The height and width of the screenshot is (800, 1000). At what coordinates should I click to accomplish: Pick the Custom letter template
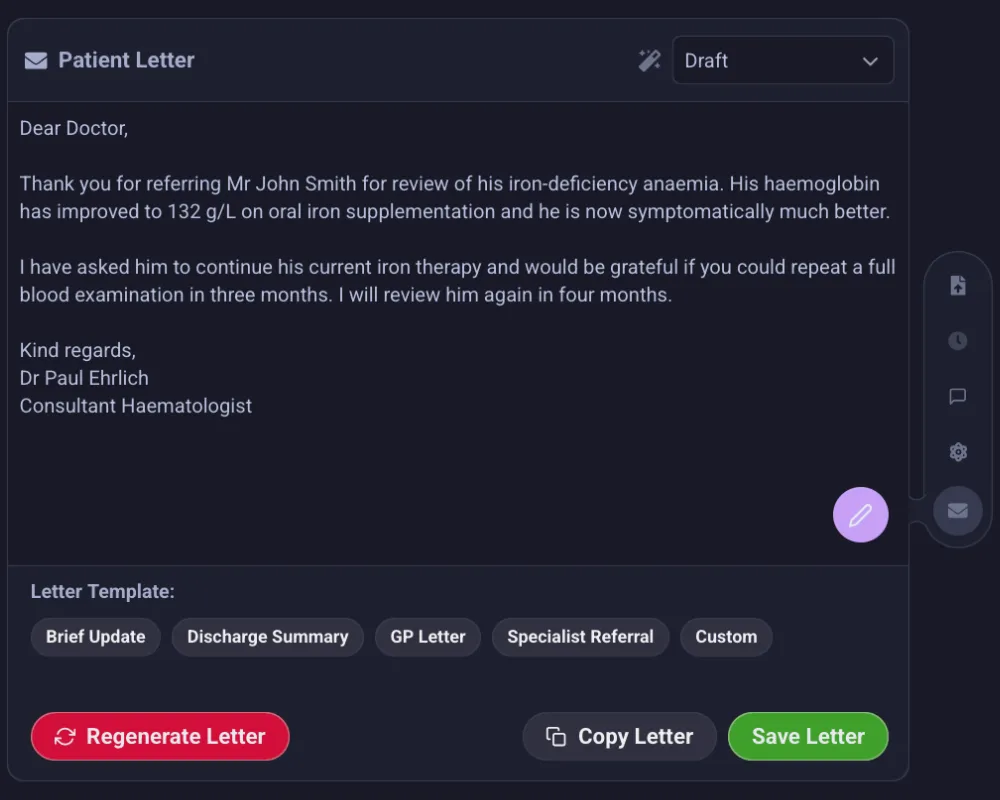[726, 637]
